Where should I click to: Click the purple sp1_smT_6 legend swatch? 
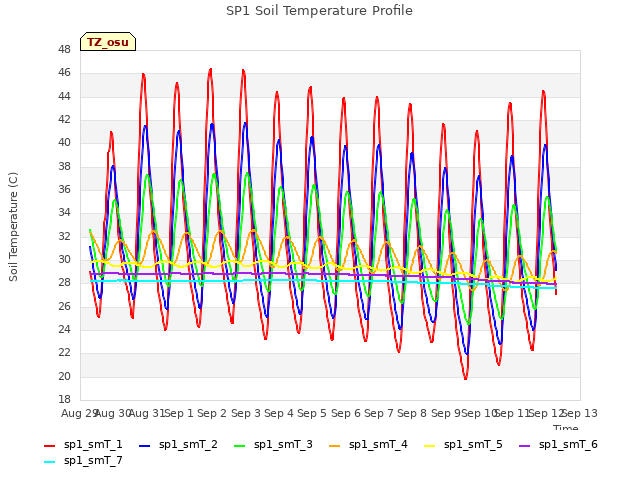(x=524, y=446)
